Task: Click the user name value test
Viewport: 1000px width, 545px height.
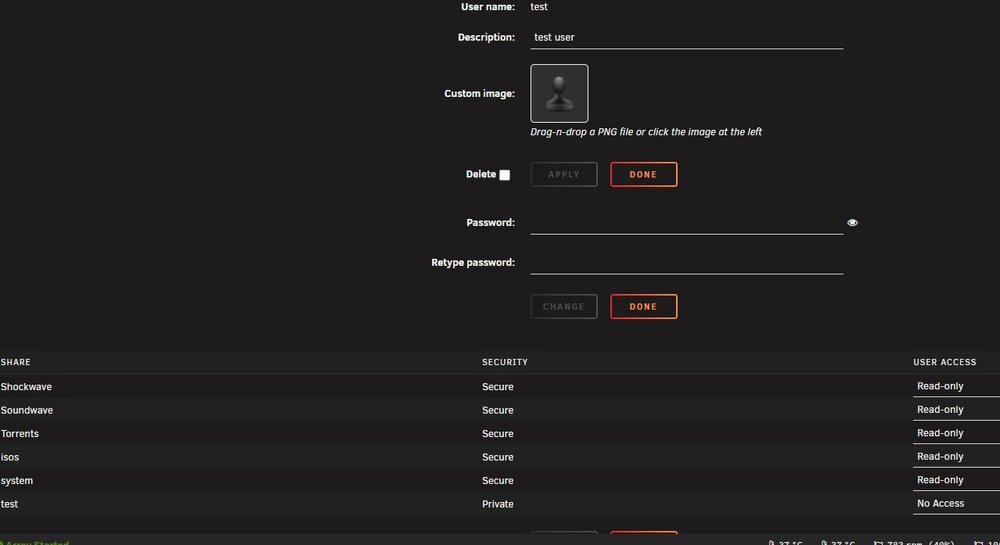Action: pos(539,7)
